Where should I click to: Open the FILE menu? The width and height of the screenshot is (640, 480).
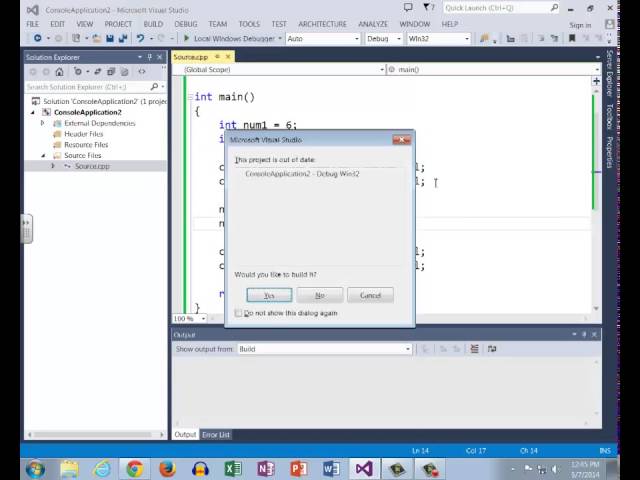(x=33, y=24)
